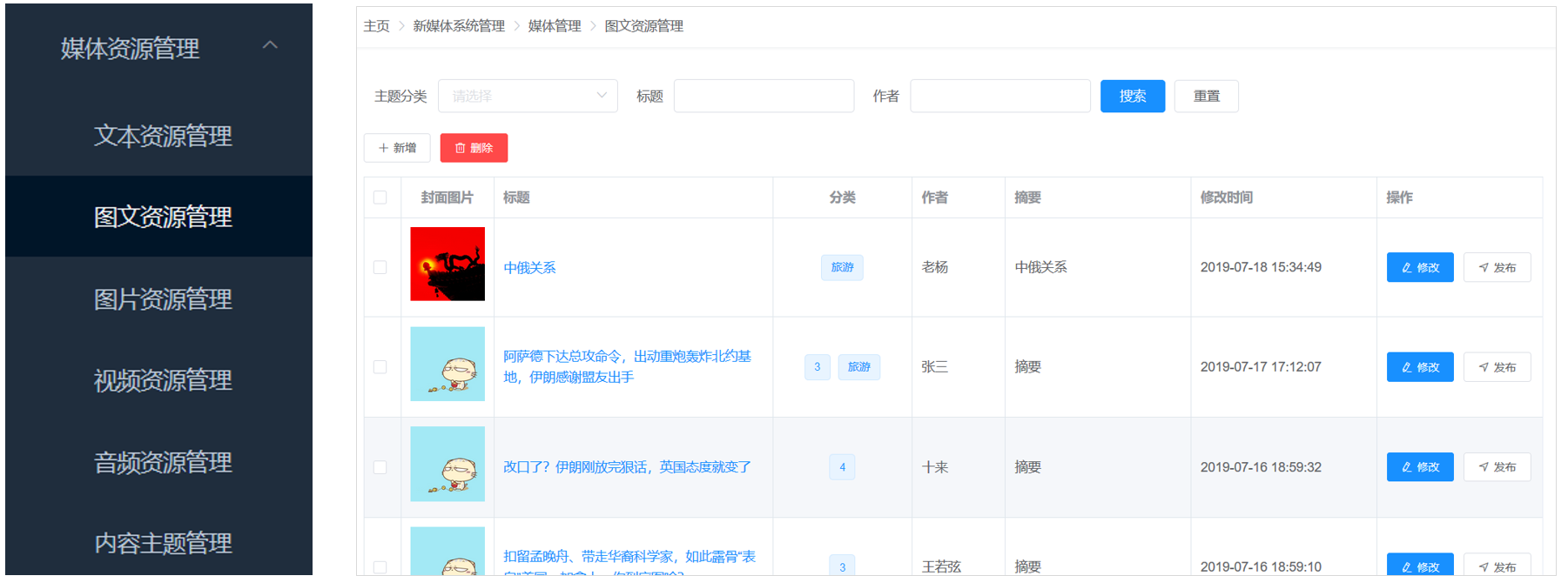Select 视频资源管理 in the sidebar
This screenshot has height=576, width=1568.
163,380
